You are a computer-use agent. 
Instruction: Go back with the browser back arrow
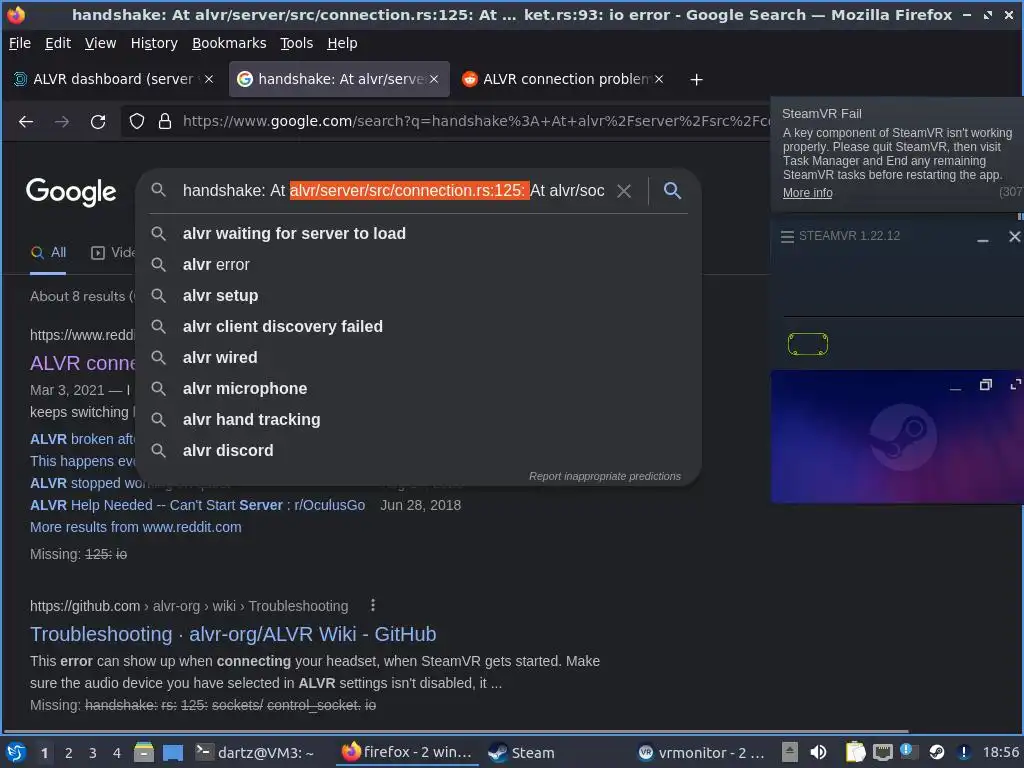click(26, 121)
